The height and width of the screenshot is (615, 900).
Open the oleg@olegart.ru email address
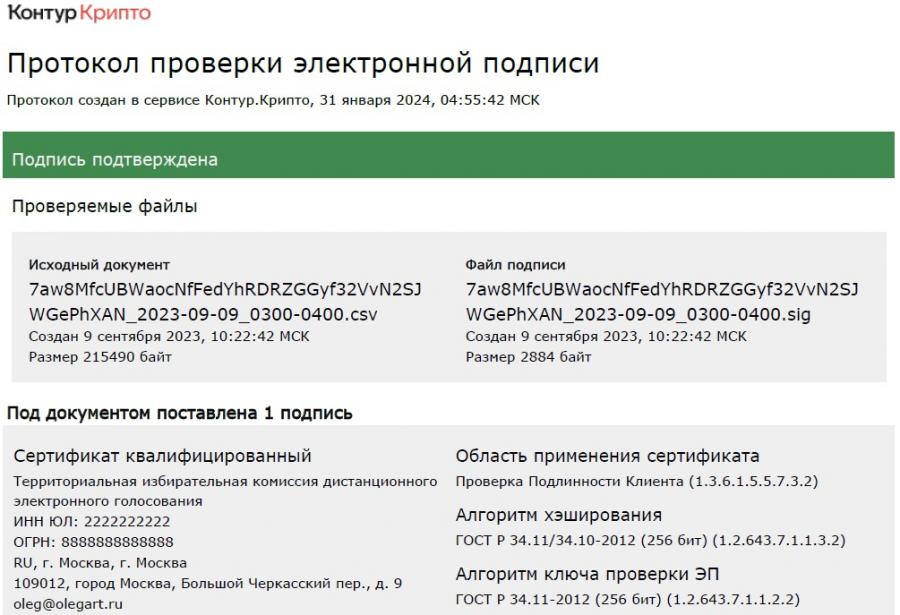pos(68,604)
